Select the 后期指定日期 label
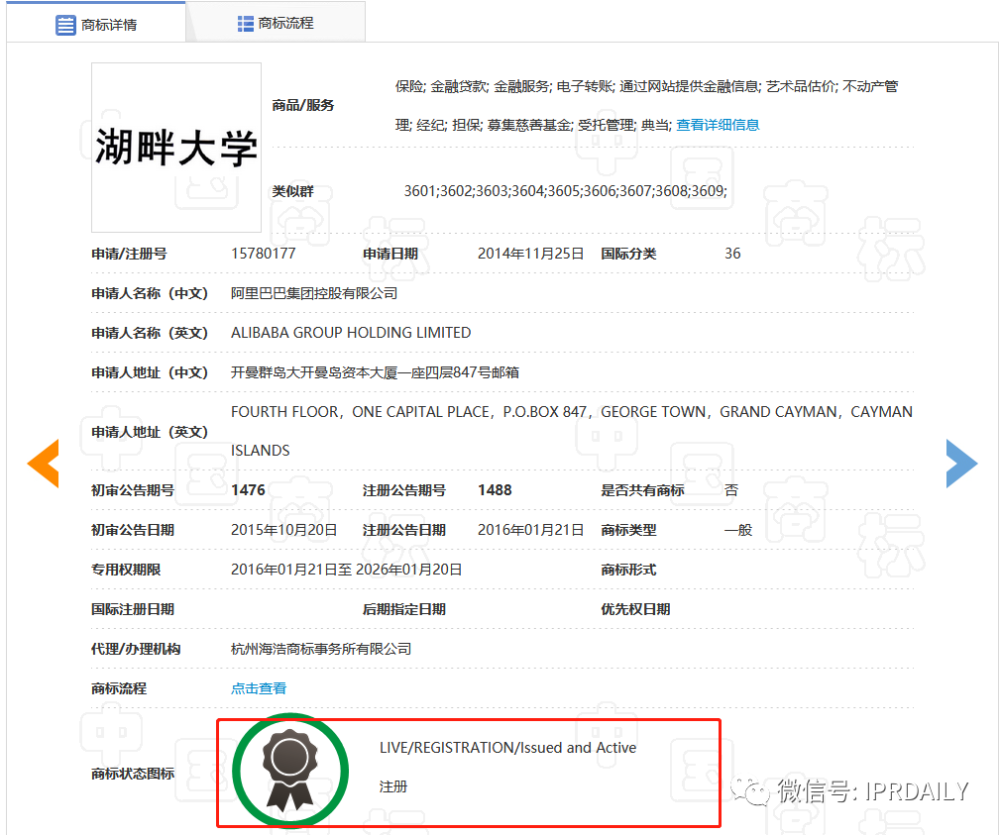The image size is (1000, 835). 404,609
